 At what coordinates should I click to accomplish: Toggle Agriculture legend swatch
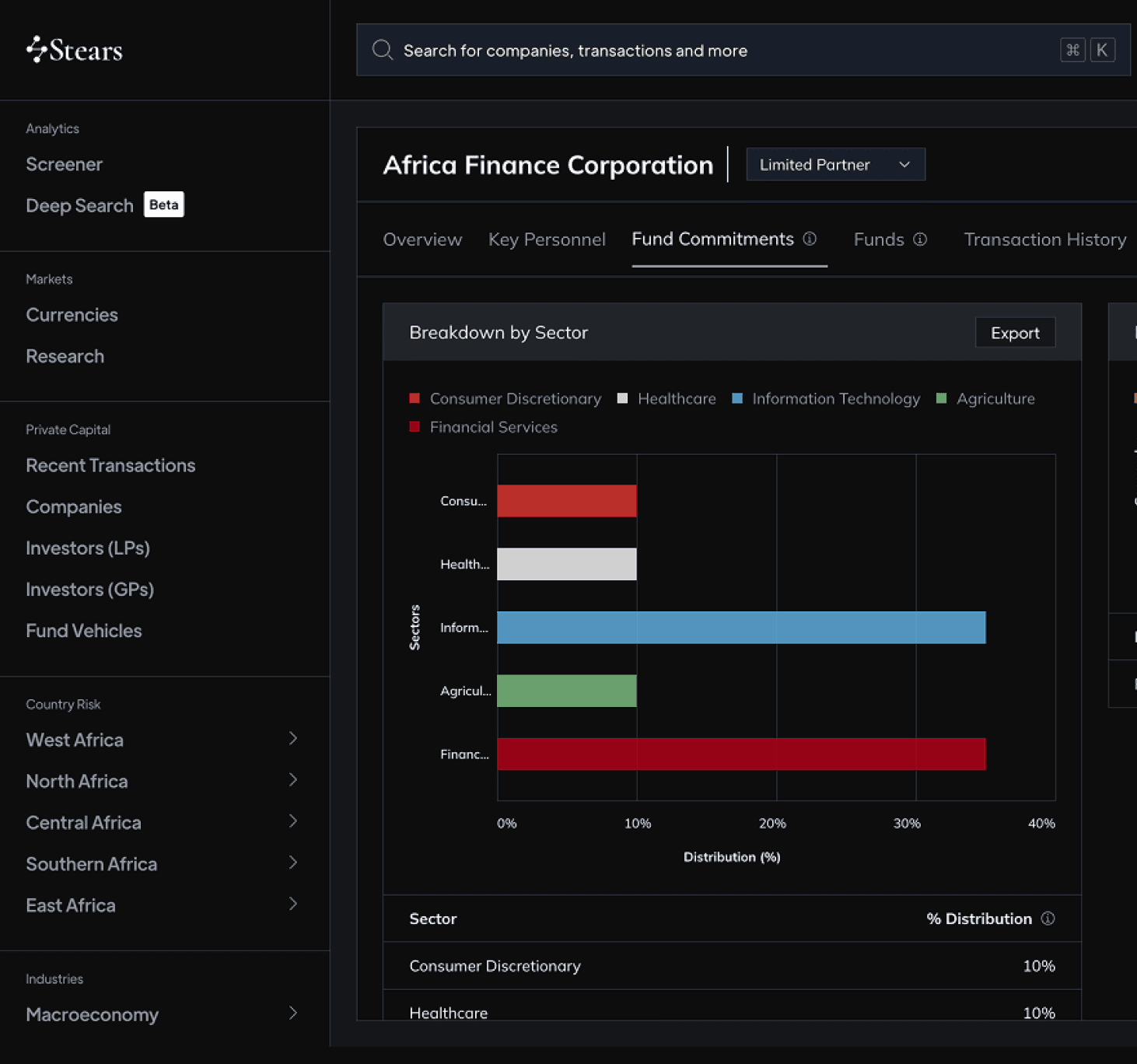coord(941,398)
